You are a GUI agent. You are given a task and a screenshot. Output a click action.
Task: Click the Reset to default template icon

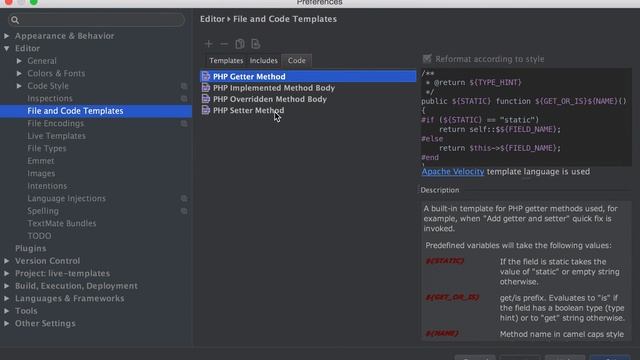coord(256,44)
